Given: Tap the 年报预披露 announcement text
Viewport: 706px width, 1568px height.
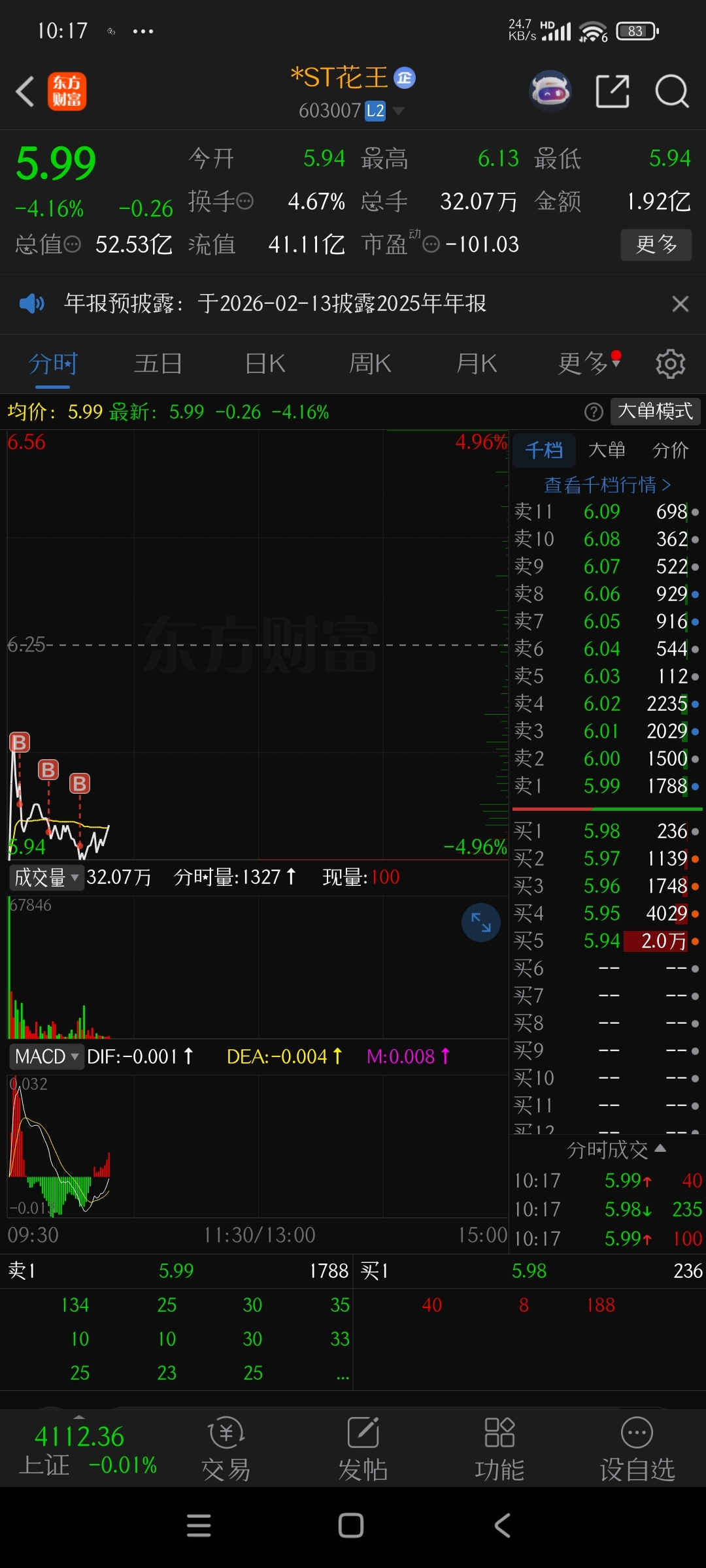Looking at the screenshot, I should (275, 303).
